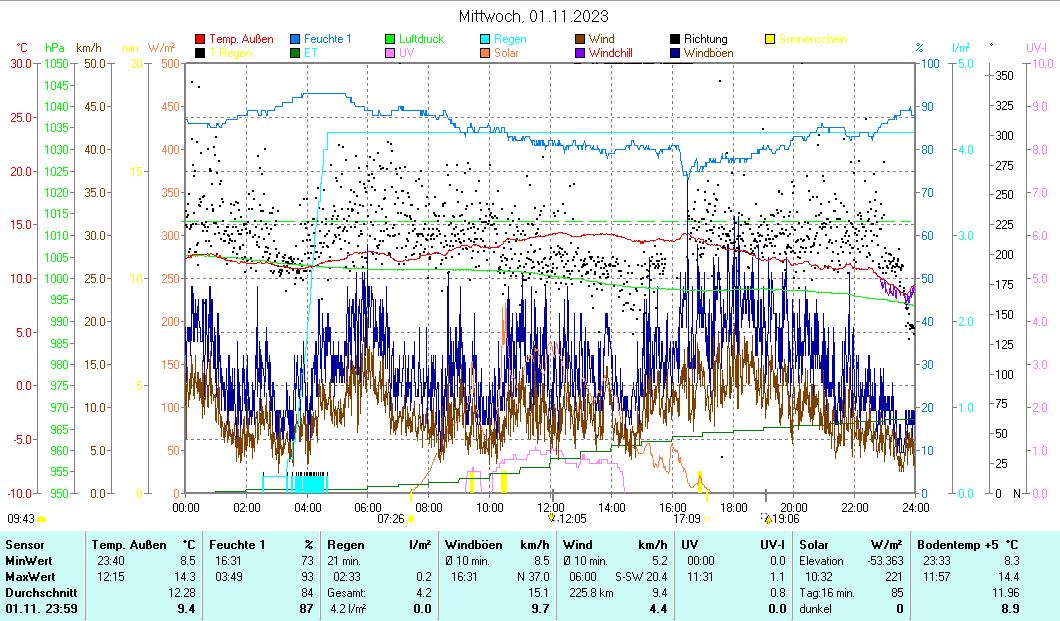1060x621 pixels.
Task: Click the current soil temperature 8.9
Action: point(1010,609)
